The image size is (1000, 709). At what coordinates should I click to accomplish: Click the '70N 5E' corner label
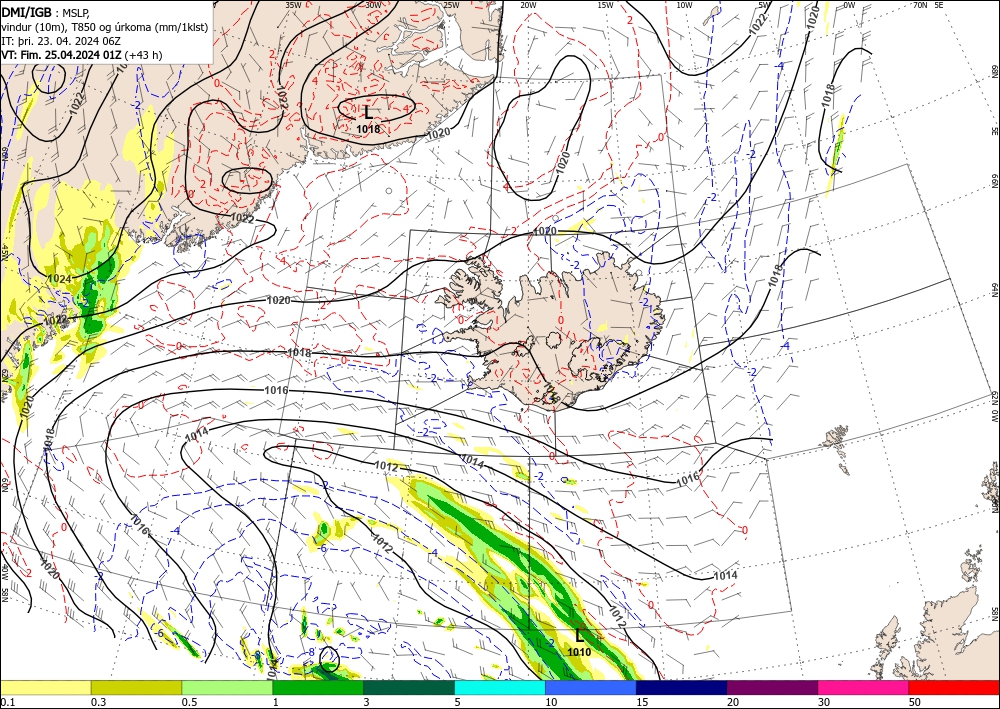pos(928,5)
